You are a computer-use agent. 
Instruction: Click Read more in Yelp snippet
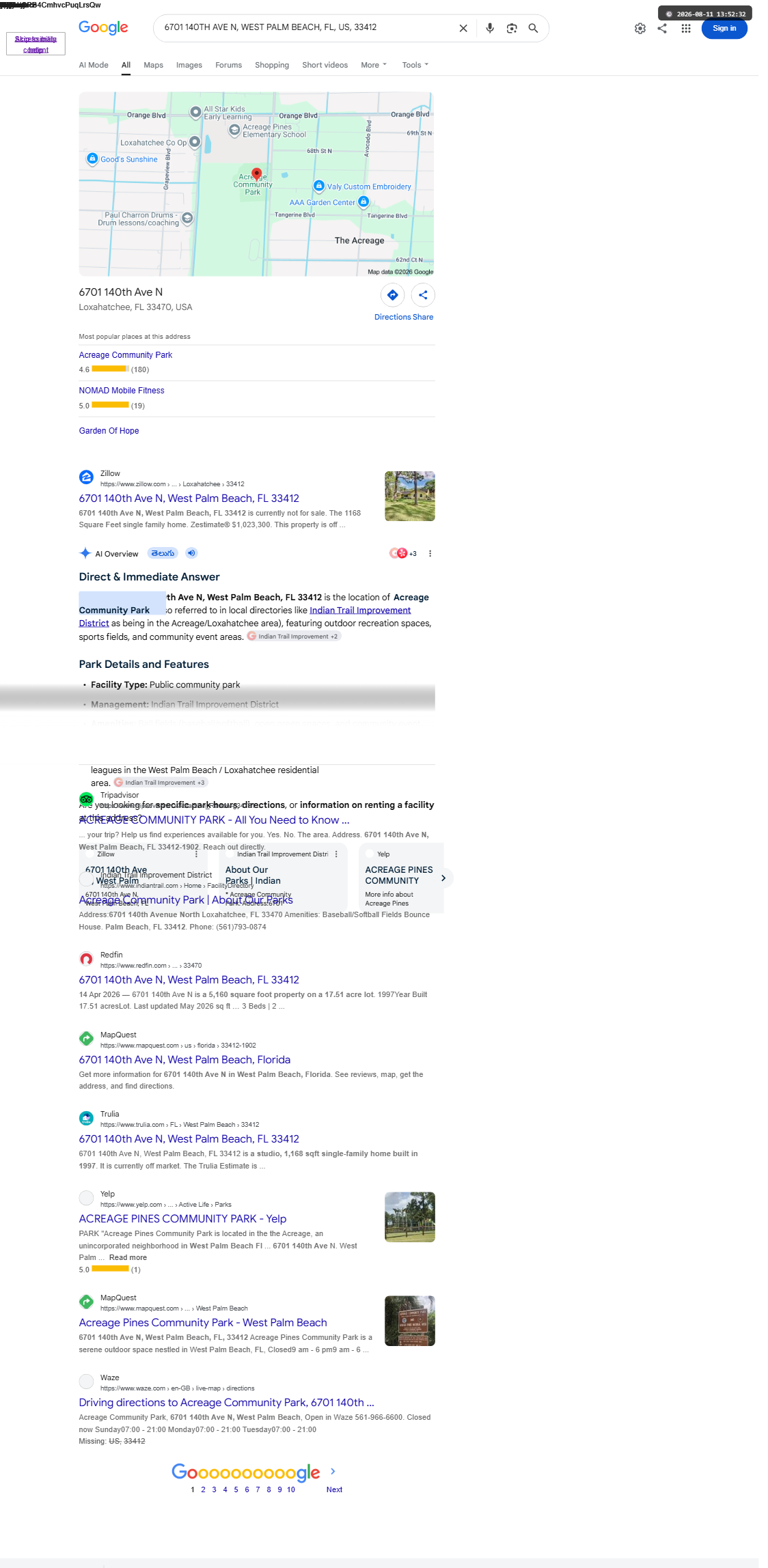(128, 1258)
